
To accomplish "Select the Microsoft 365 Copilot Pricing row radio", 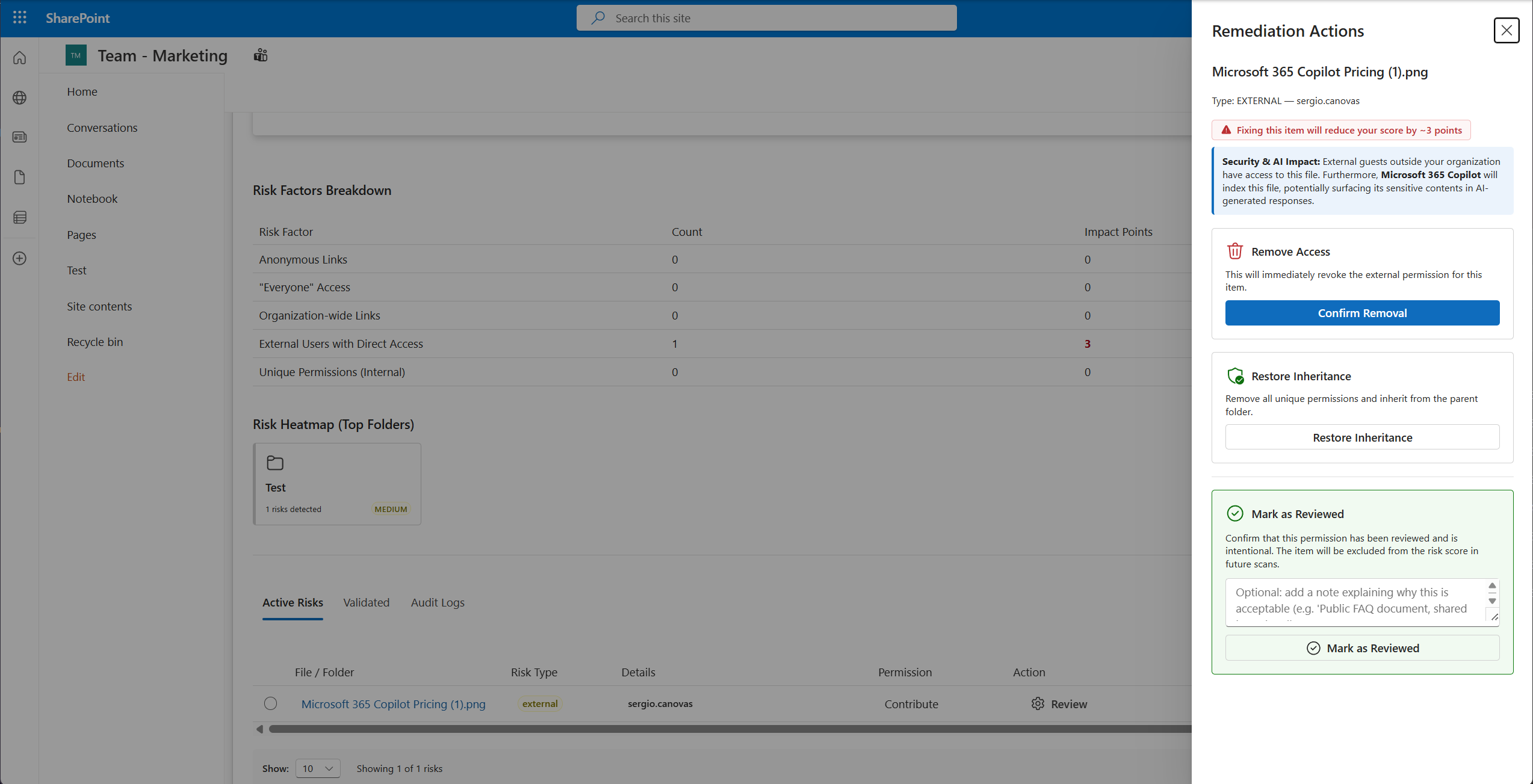I will pos(270,703).
